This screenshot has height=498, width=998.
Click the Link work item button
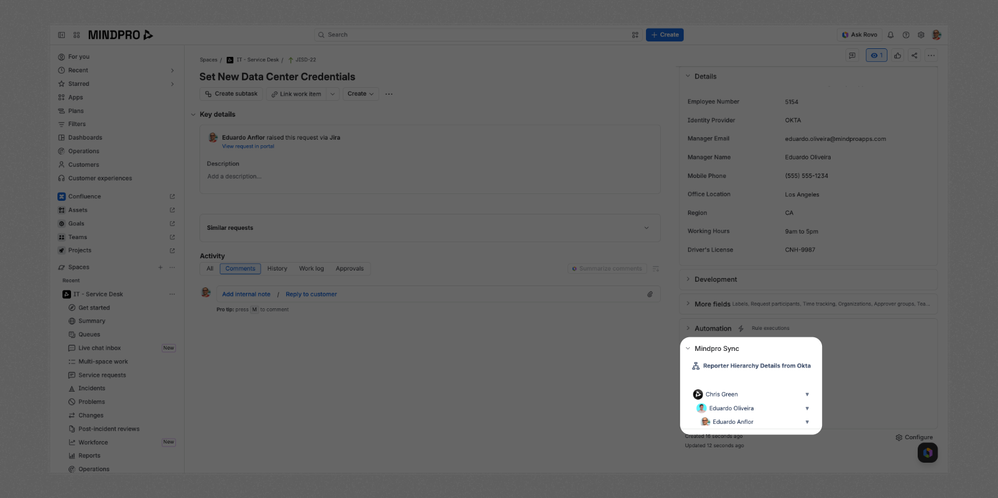point(295,94)
